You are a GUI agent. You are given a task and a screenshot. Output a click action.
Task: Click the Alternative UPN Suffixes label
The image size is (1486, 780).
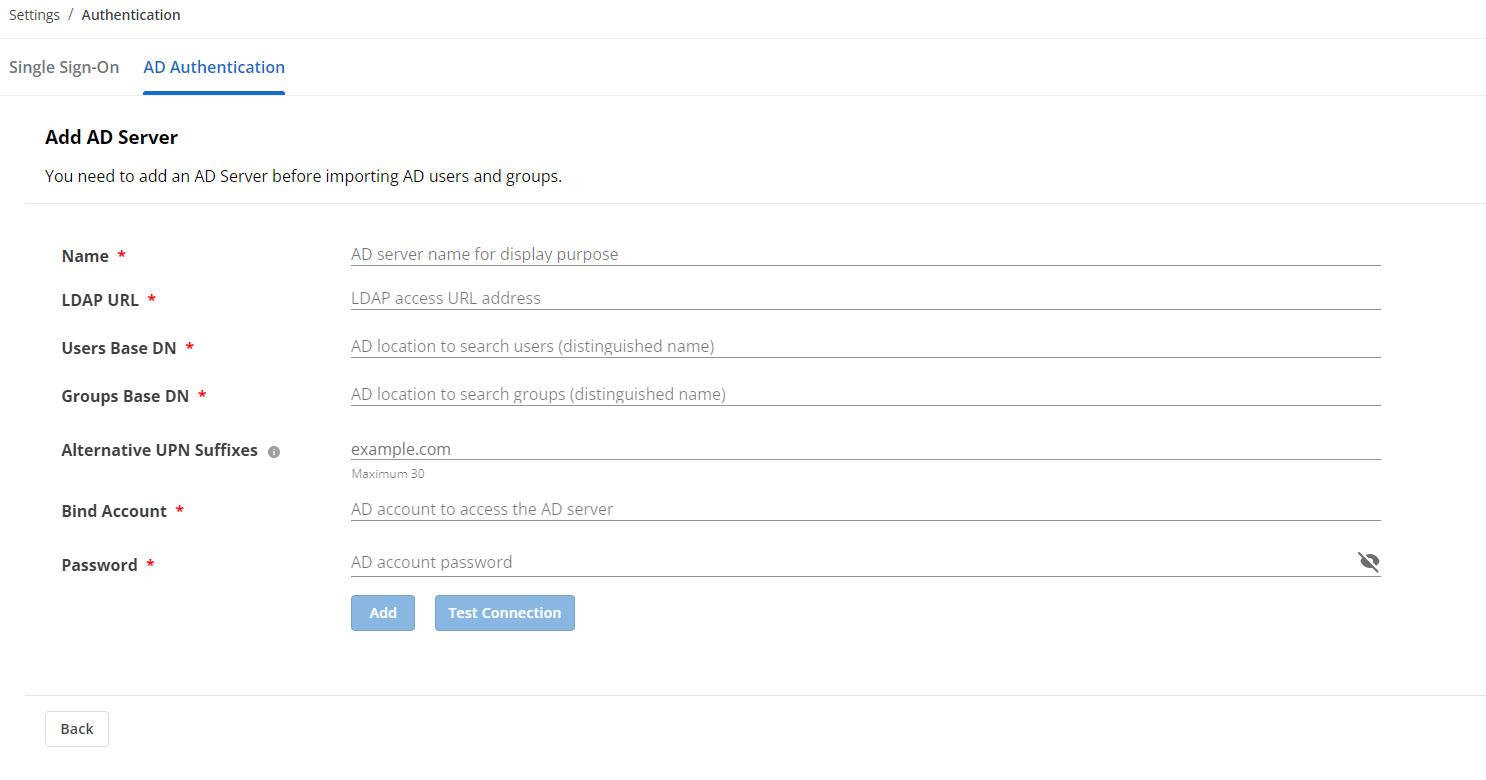[x=160, y=450]
